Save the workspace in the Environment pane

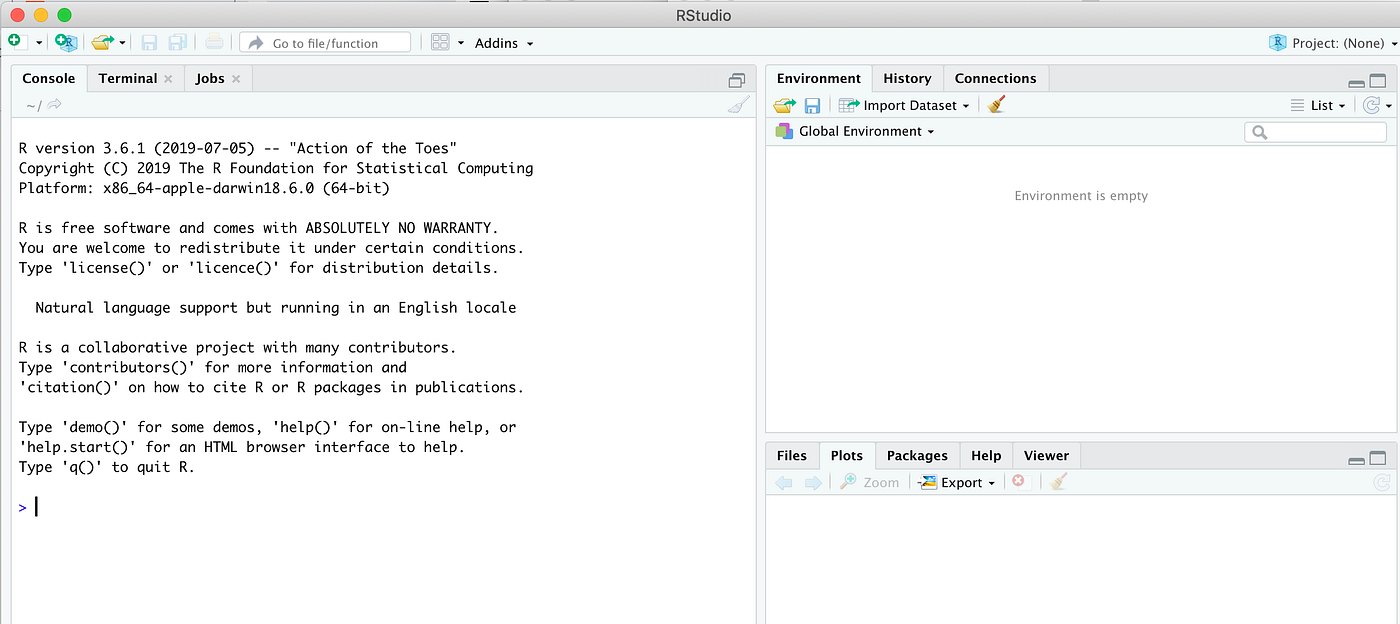pos(812,104)
